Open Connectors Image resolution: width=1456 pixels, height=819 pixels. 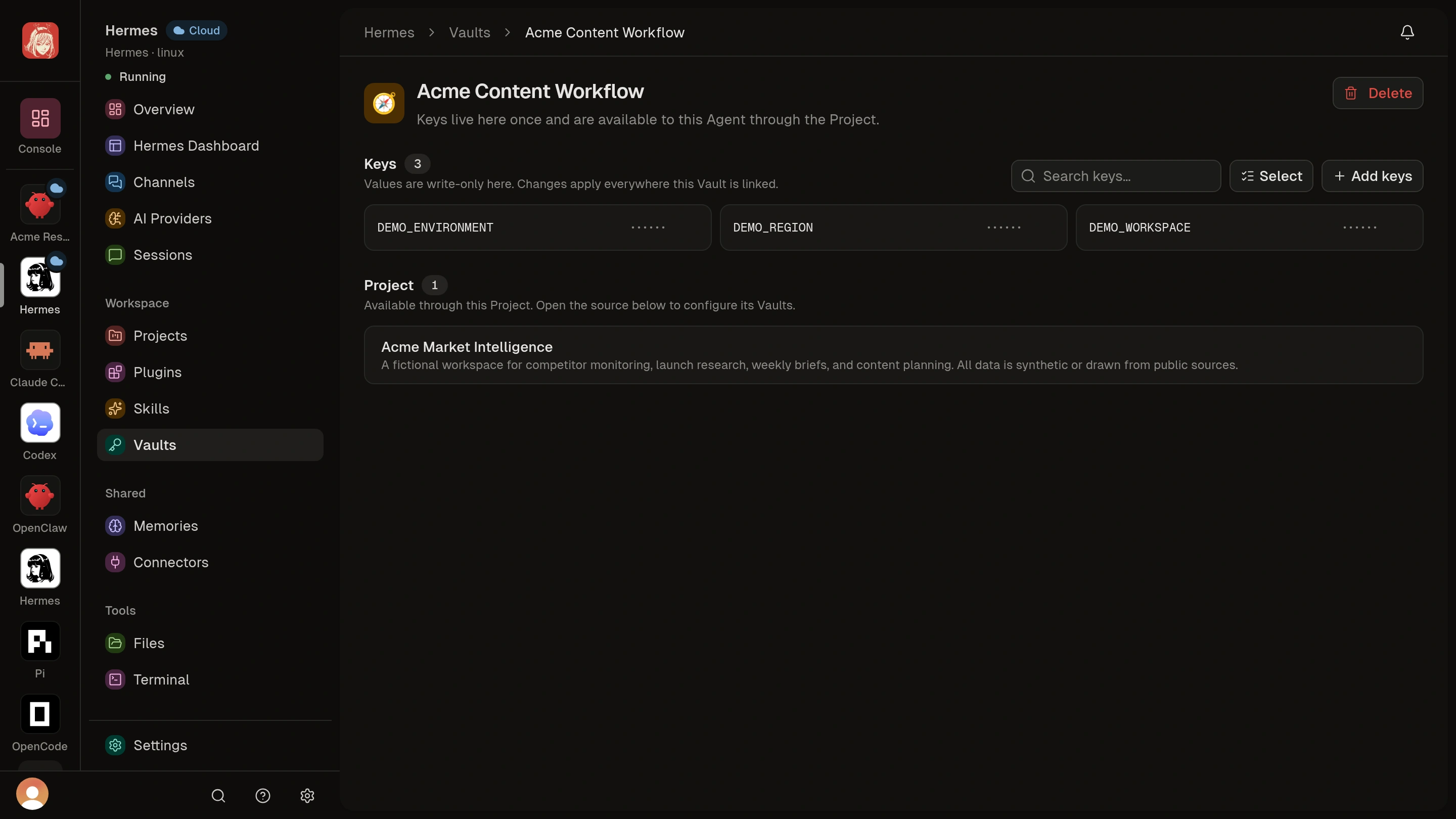click(x=210, y=562)
